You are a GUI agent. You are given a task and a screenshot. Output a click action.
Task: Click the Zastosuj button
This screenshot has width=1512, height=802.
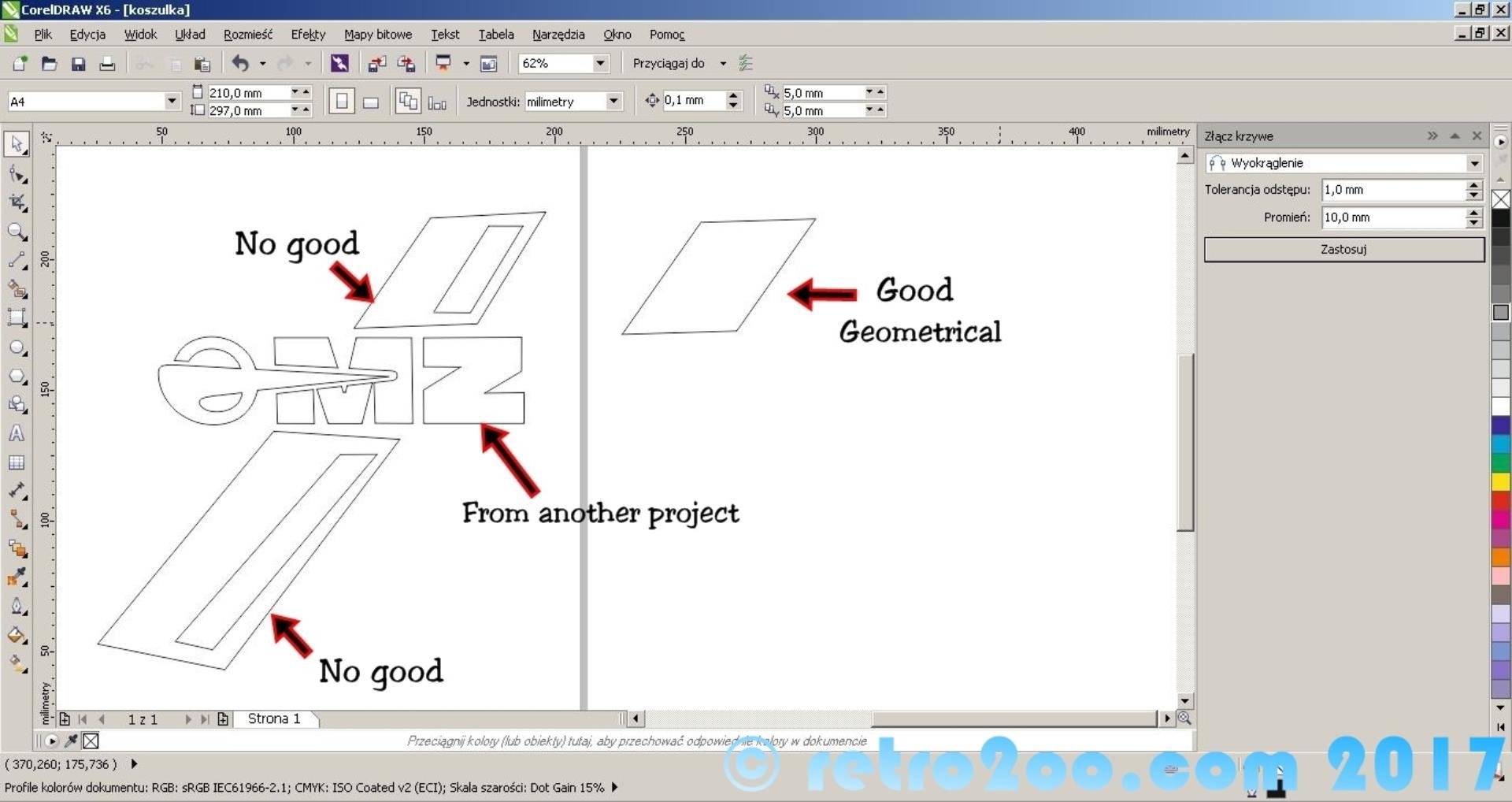tap(1343, 249)
